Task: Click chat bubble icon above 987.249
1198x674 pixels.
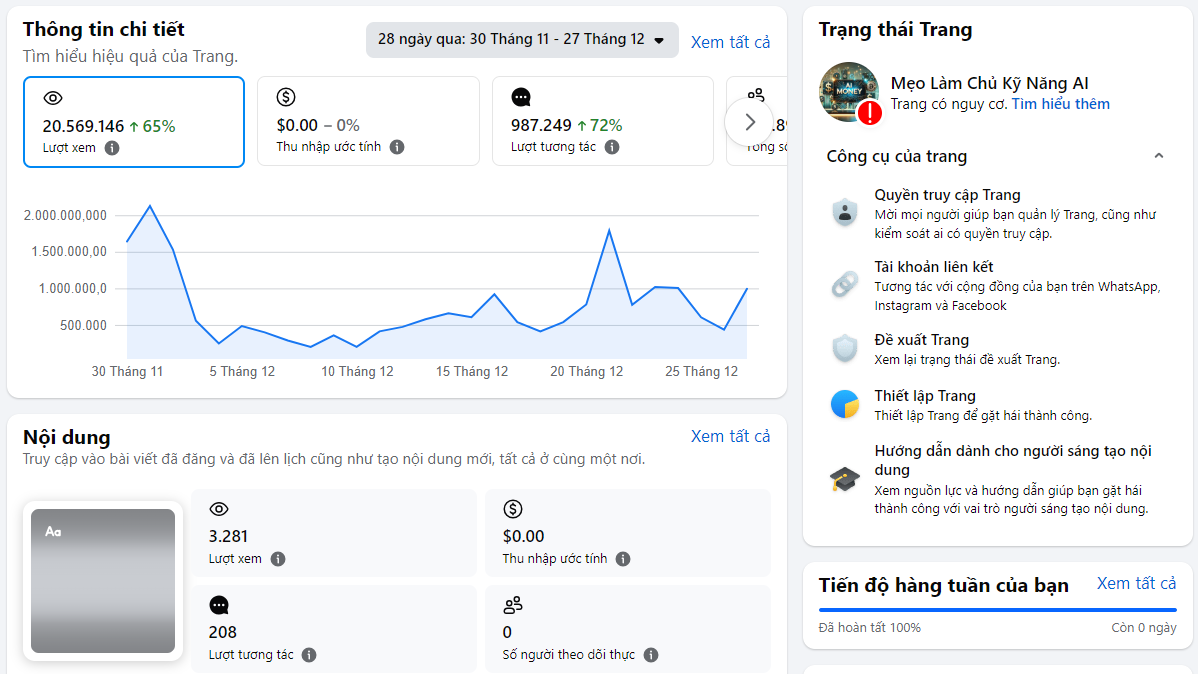Action: coord(520,97)
